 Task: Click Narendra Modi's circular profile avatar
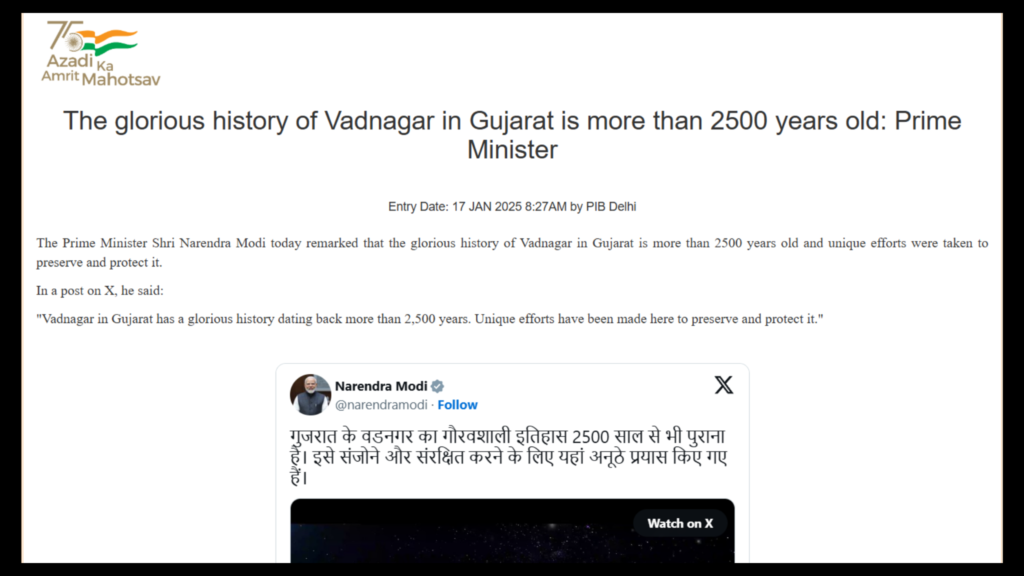click(x=312, y=392)
